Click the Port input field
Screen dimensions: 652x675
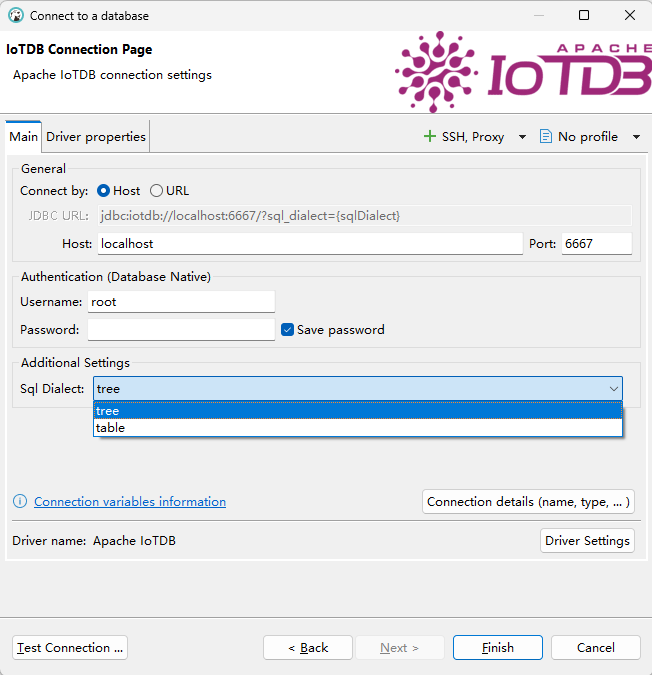[x=596, y=244]
